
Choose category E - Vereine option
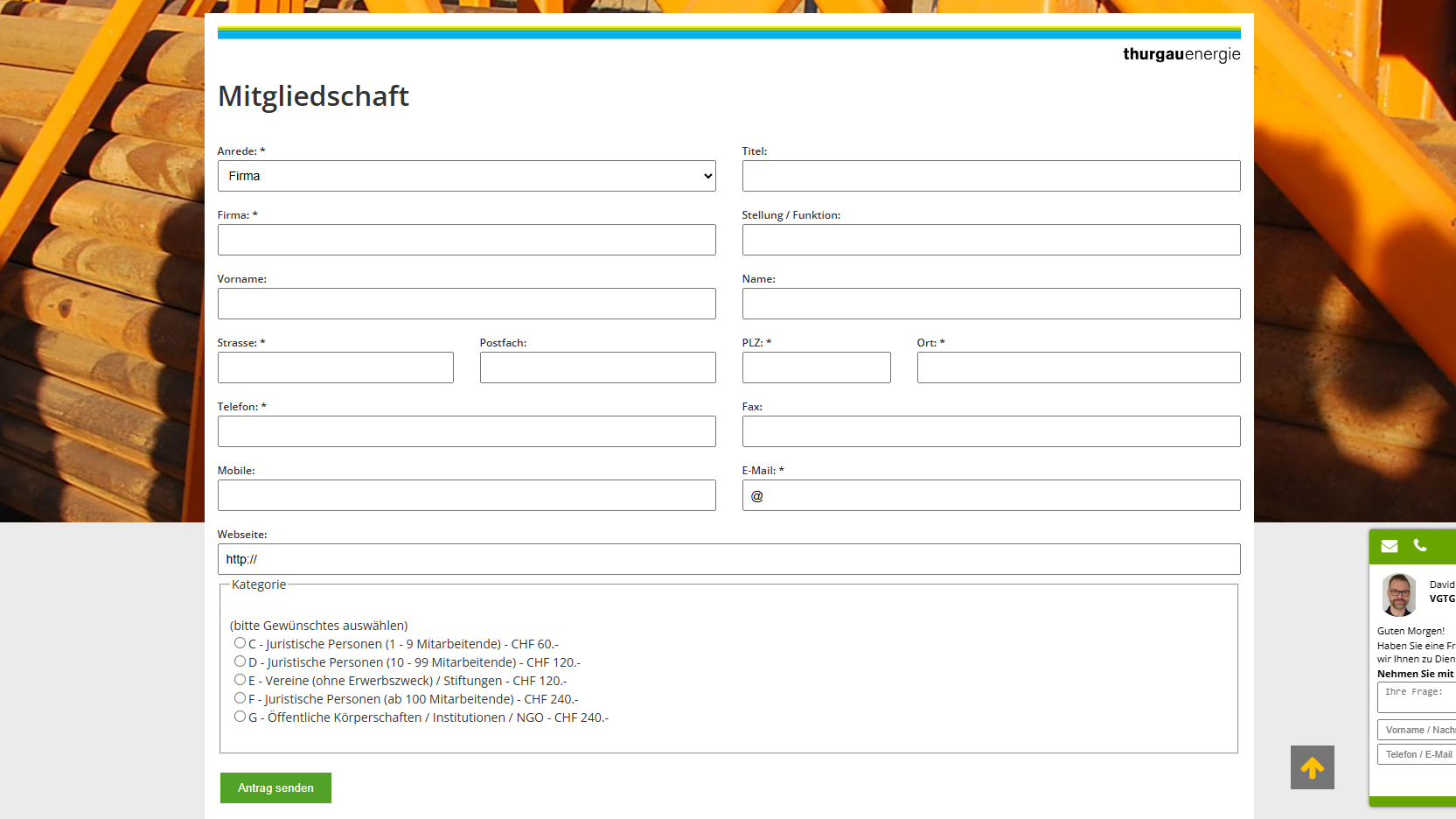240,680
